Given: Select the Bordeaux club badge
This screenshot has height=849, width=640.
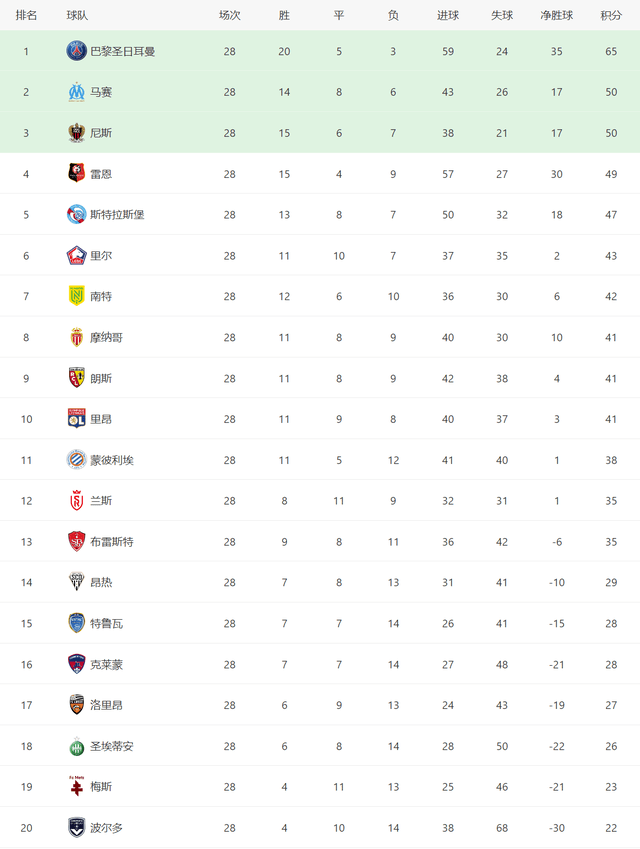Looking at the screenshot, I should [x=76, y=827].
